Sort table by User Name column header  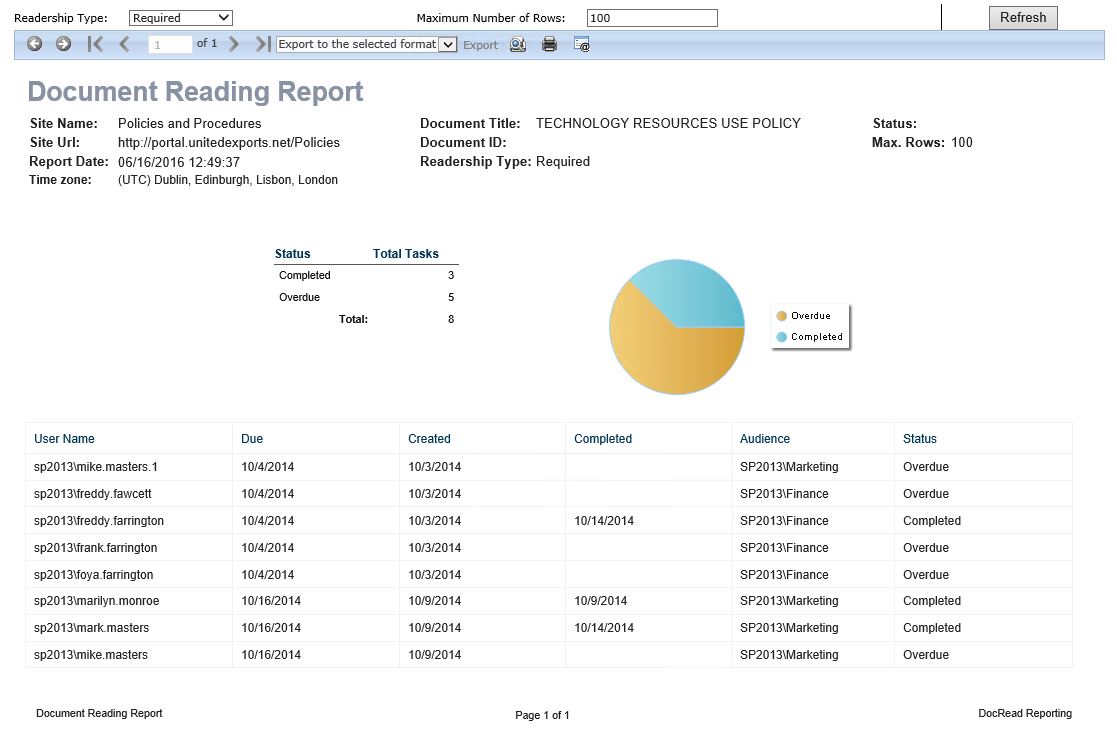point(64,439)
